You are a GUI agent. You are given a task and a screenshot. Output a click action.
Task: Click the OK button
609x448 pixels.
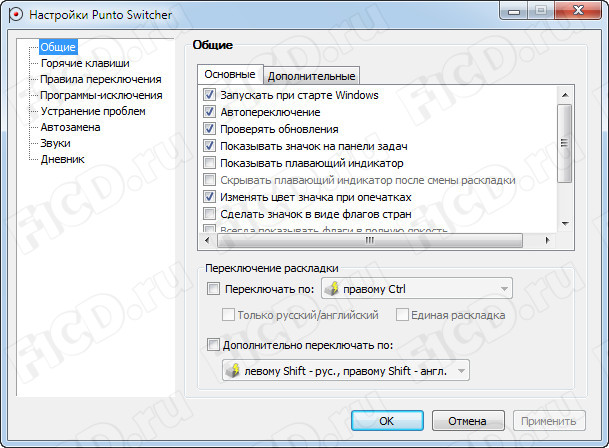387,420
